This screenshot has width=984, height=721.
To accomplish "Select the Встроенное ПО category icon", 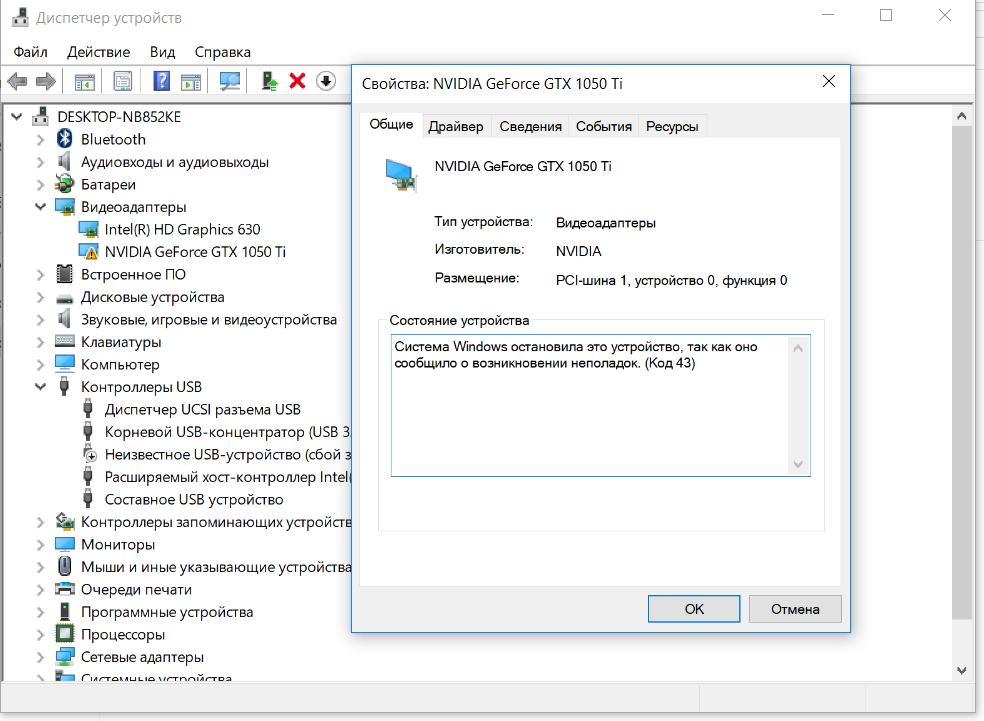I will point(65,274).
